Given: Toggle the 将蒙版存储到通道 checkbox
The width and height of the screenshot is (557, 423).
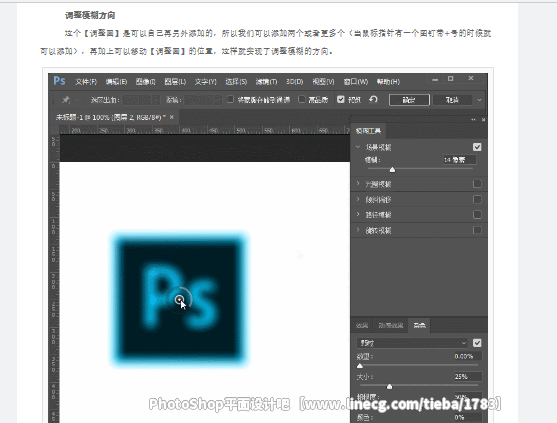Looking at the screenshot, I should (x=230, y=99).
